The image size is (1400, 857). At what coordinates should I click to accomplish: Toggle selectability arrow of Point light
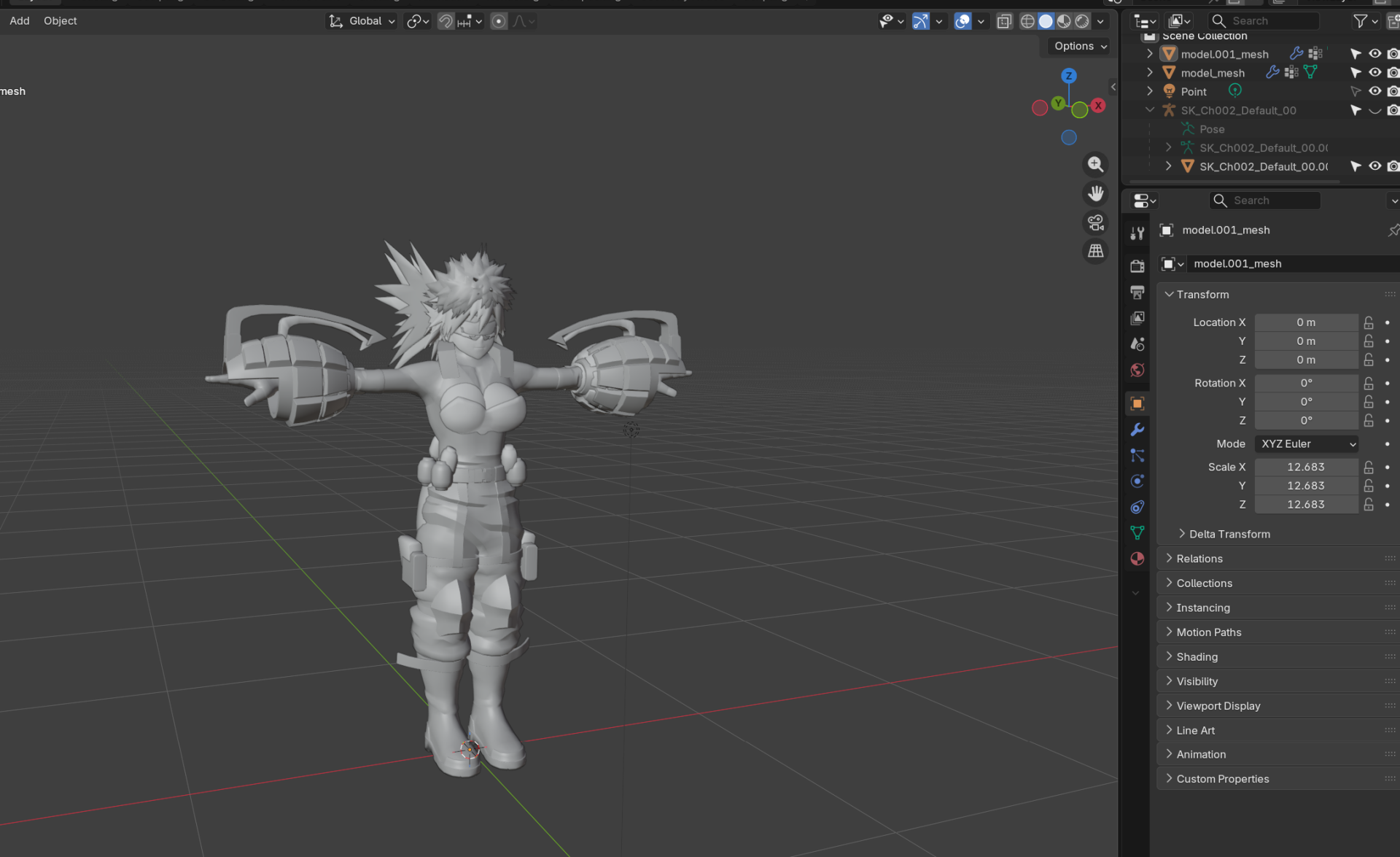[1356, 91]
